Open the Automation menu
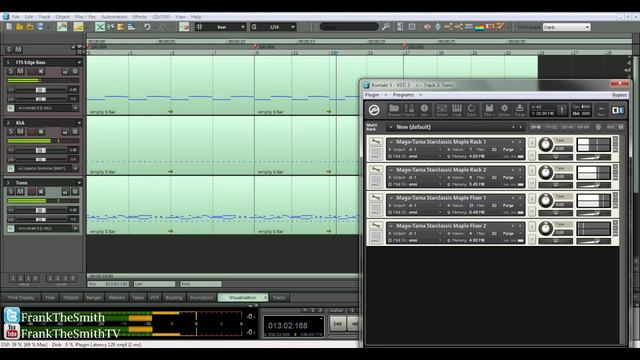Screen dimensions: 640x360 point(114,17)
